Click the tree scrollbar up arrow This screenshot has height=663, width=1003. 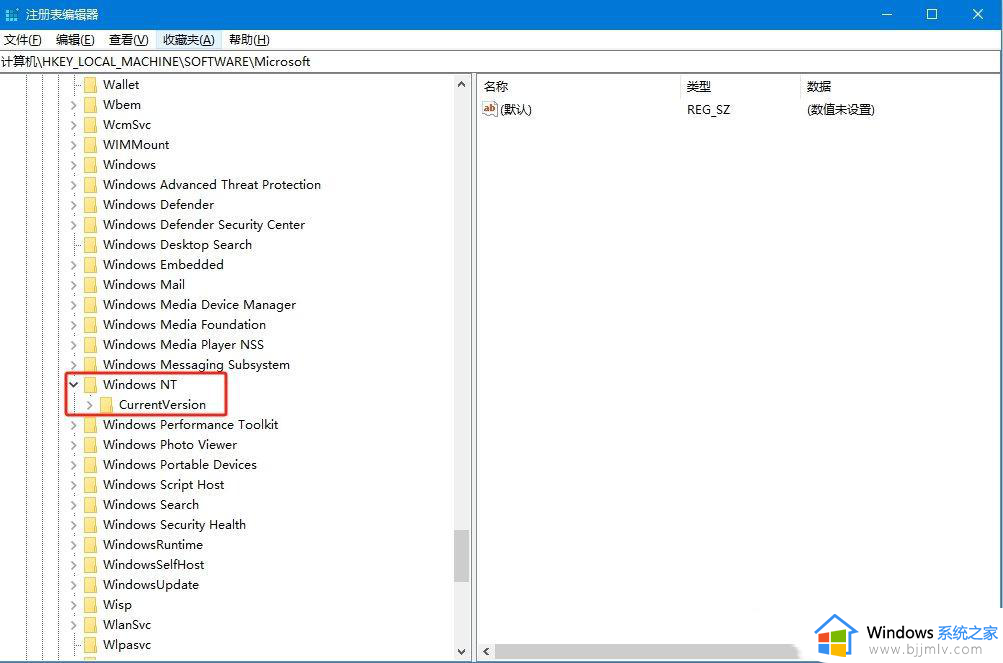461,84
